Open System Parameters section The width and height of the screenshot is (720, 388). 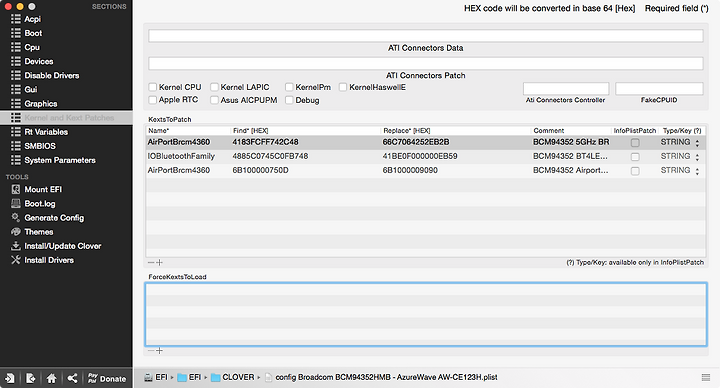(60, 160)
